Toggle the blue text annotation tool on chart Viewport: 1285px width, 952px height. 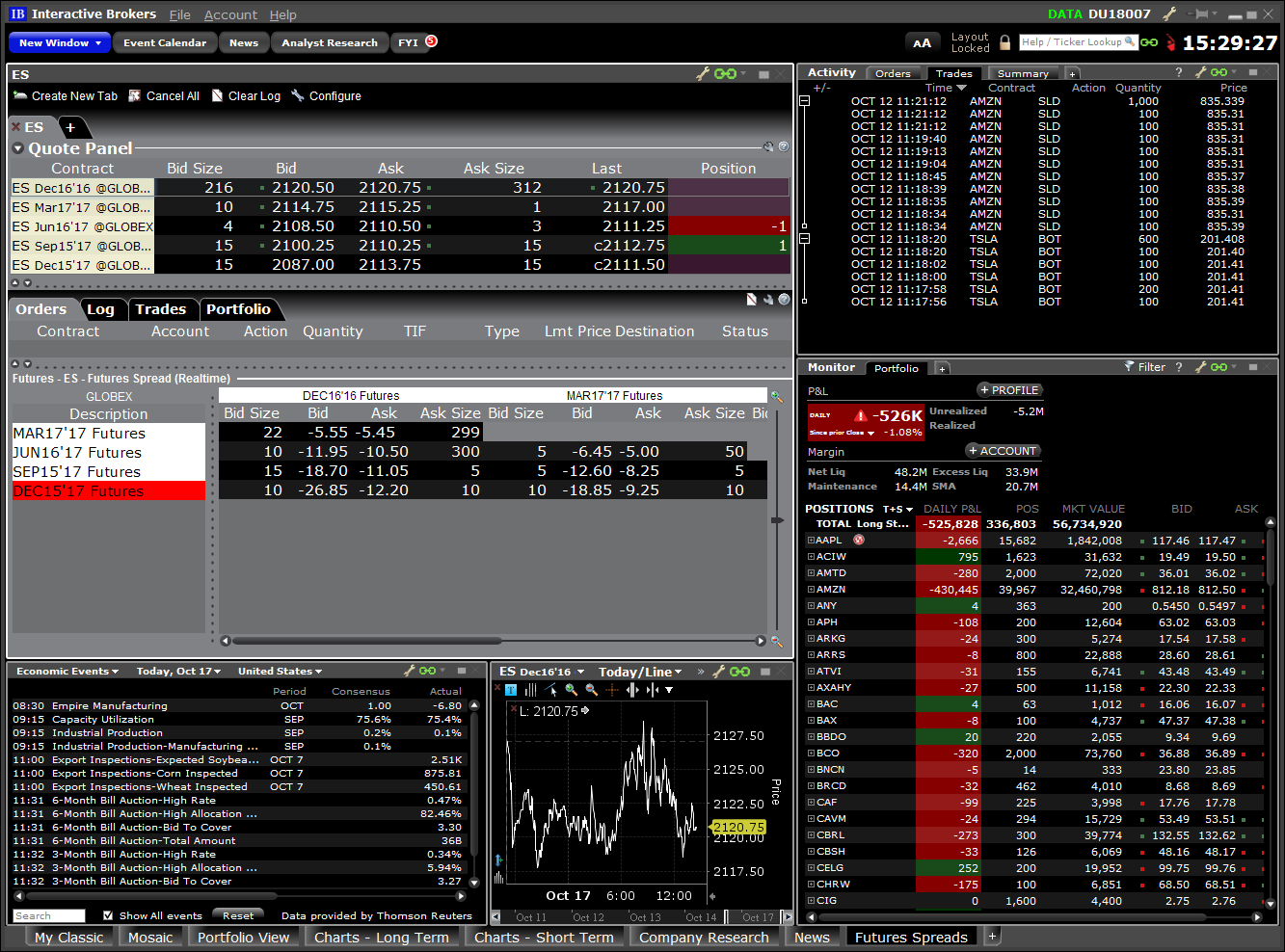coord(511,689)
